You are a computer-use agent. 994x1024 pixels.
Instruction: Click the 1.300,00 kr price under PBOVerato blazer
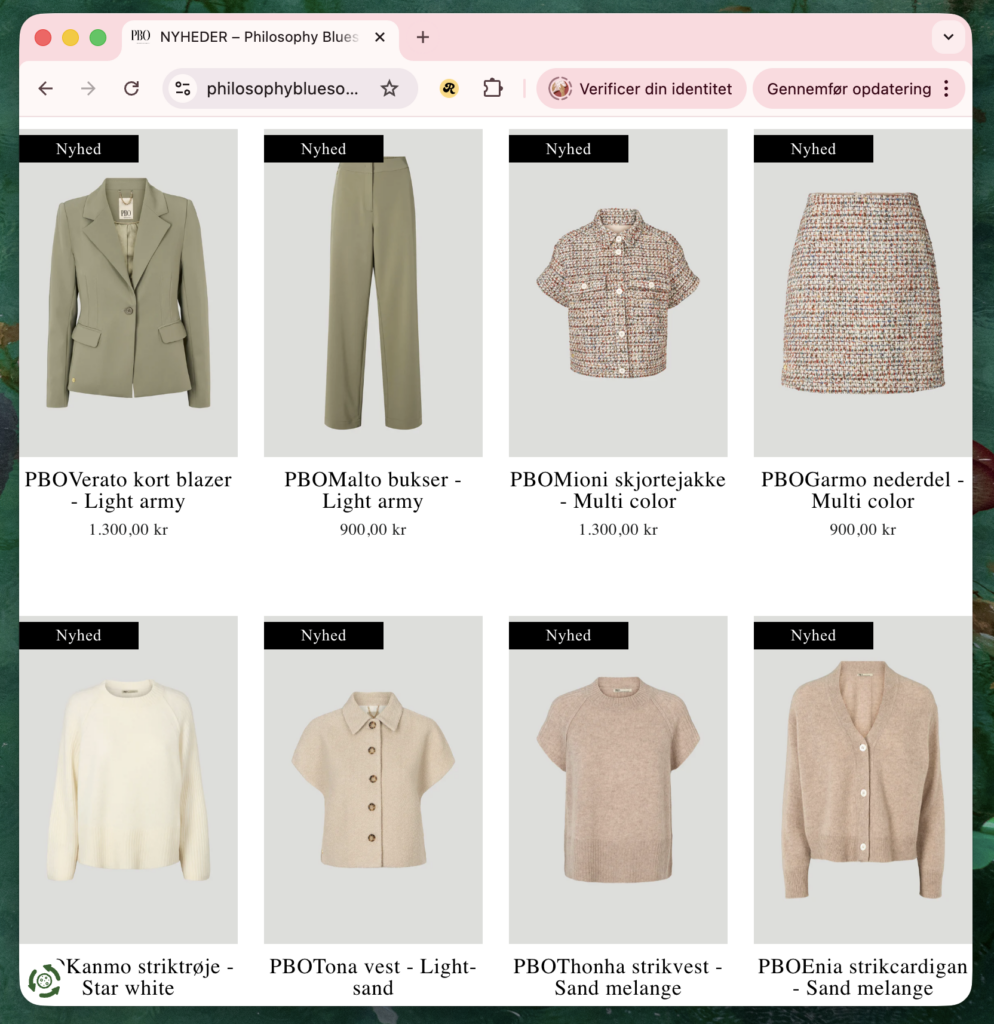(128, 530)
